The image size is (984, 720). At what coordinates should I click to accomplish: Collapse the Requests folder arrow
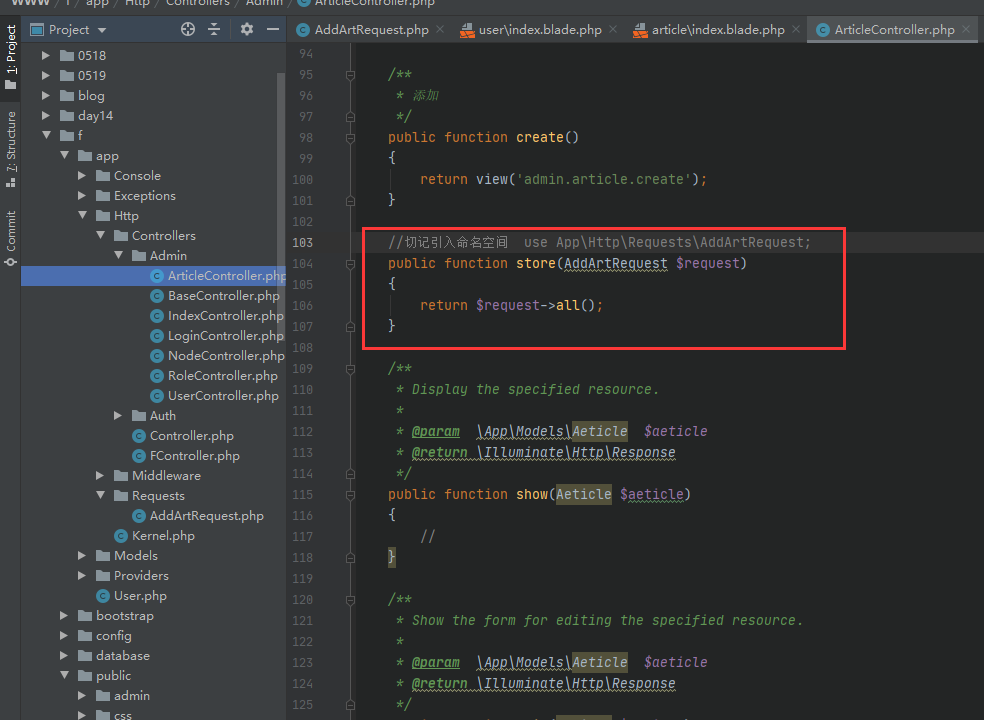click(100, 495)
